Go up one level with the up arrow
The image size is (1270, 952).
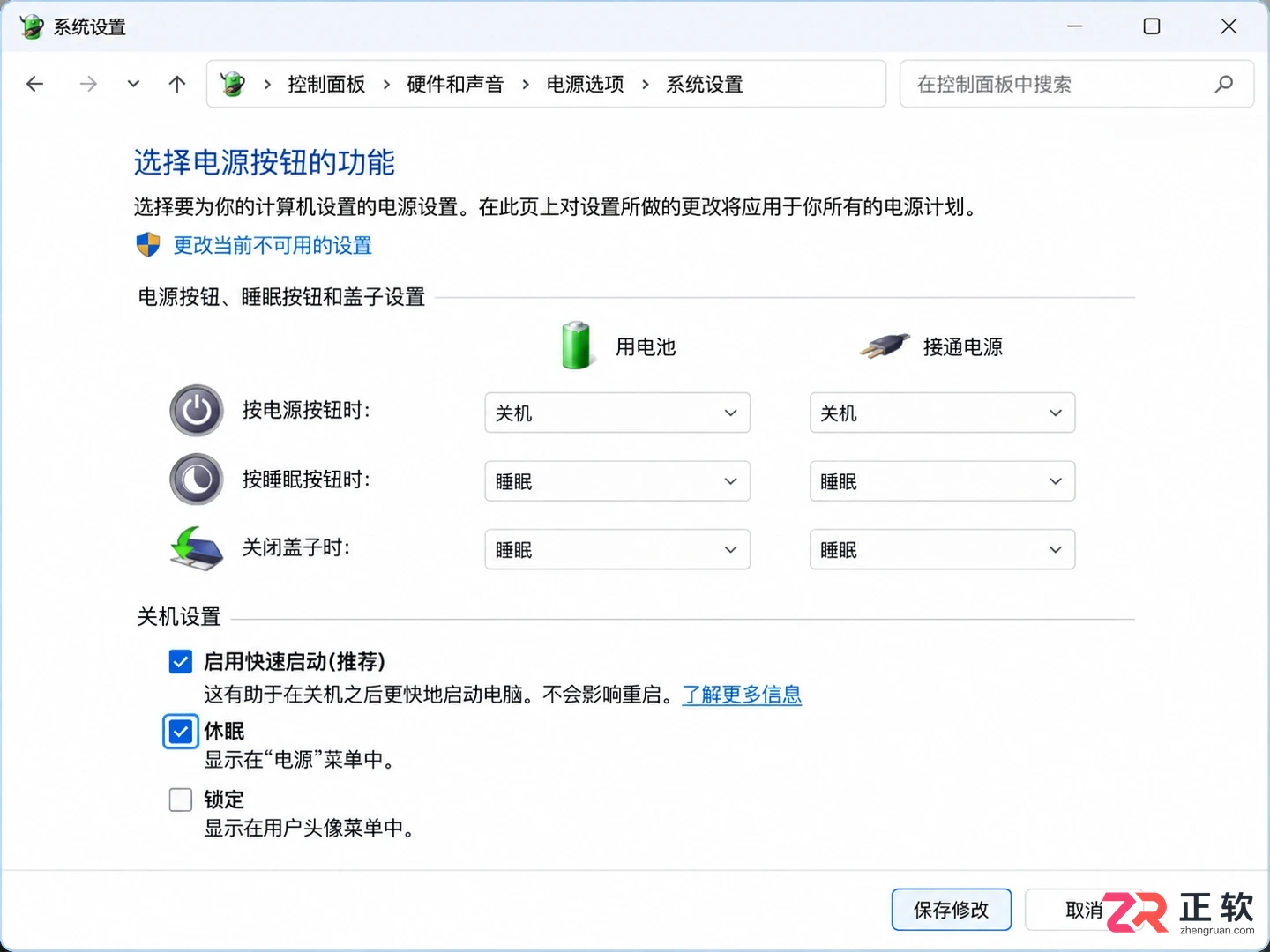(x=177, y=84)
